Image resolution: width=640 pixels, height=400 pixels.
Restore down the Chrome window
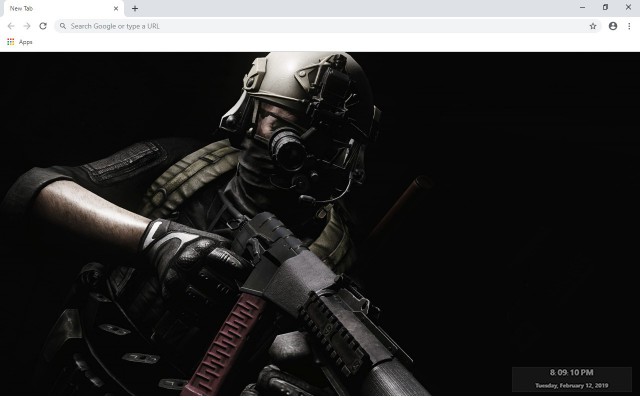(605, 7)
